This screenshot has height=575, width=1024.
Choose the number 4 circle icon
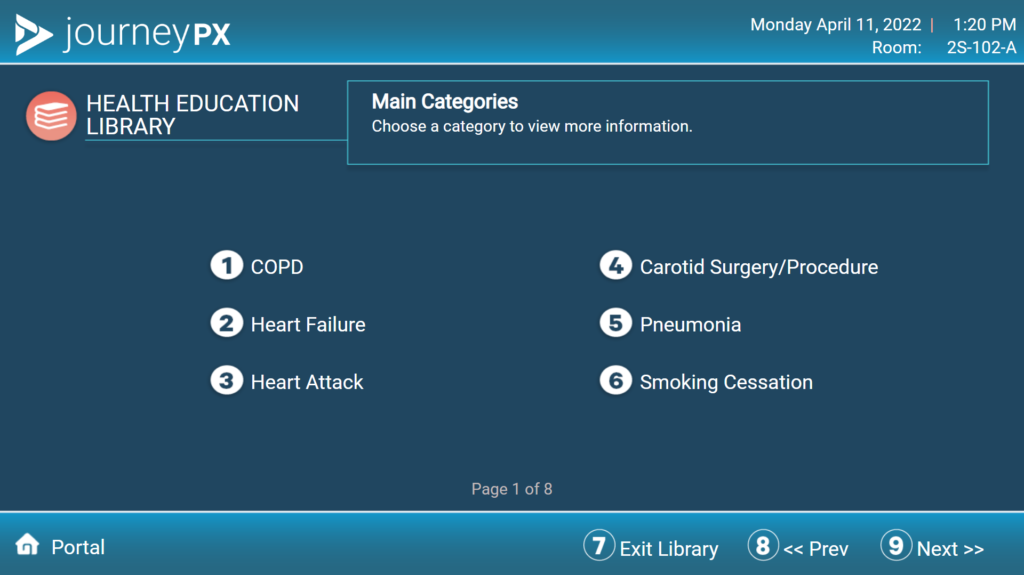coord(615,265)
